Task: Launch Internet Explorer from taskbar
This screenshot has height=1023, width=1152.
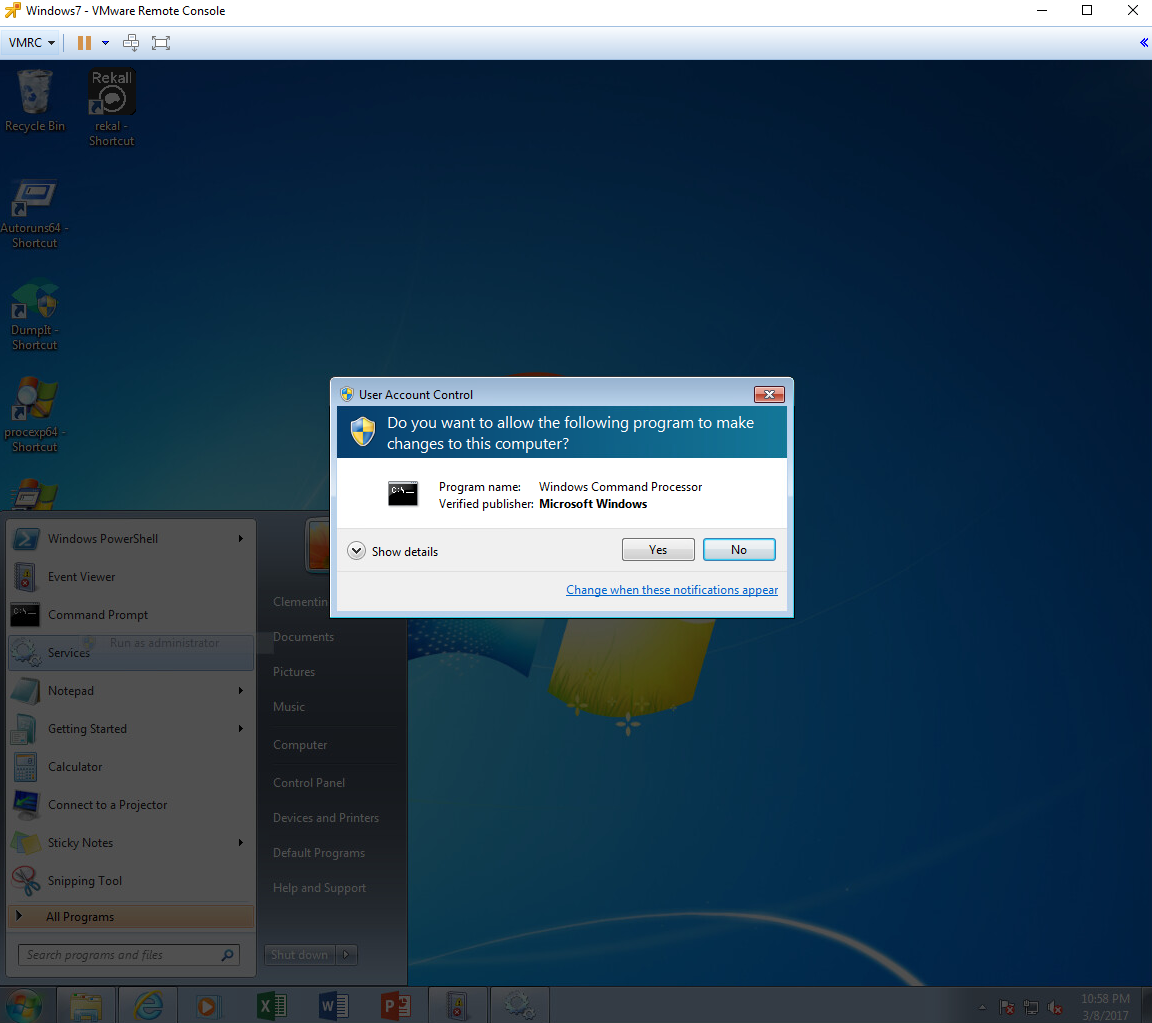Action: pos(148,1005)
